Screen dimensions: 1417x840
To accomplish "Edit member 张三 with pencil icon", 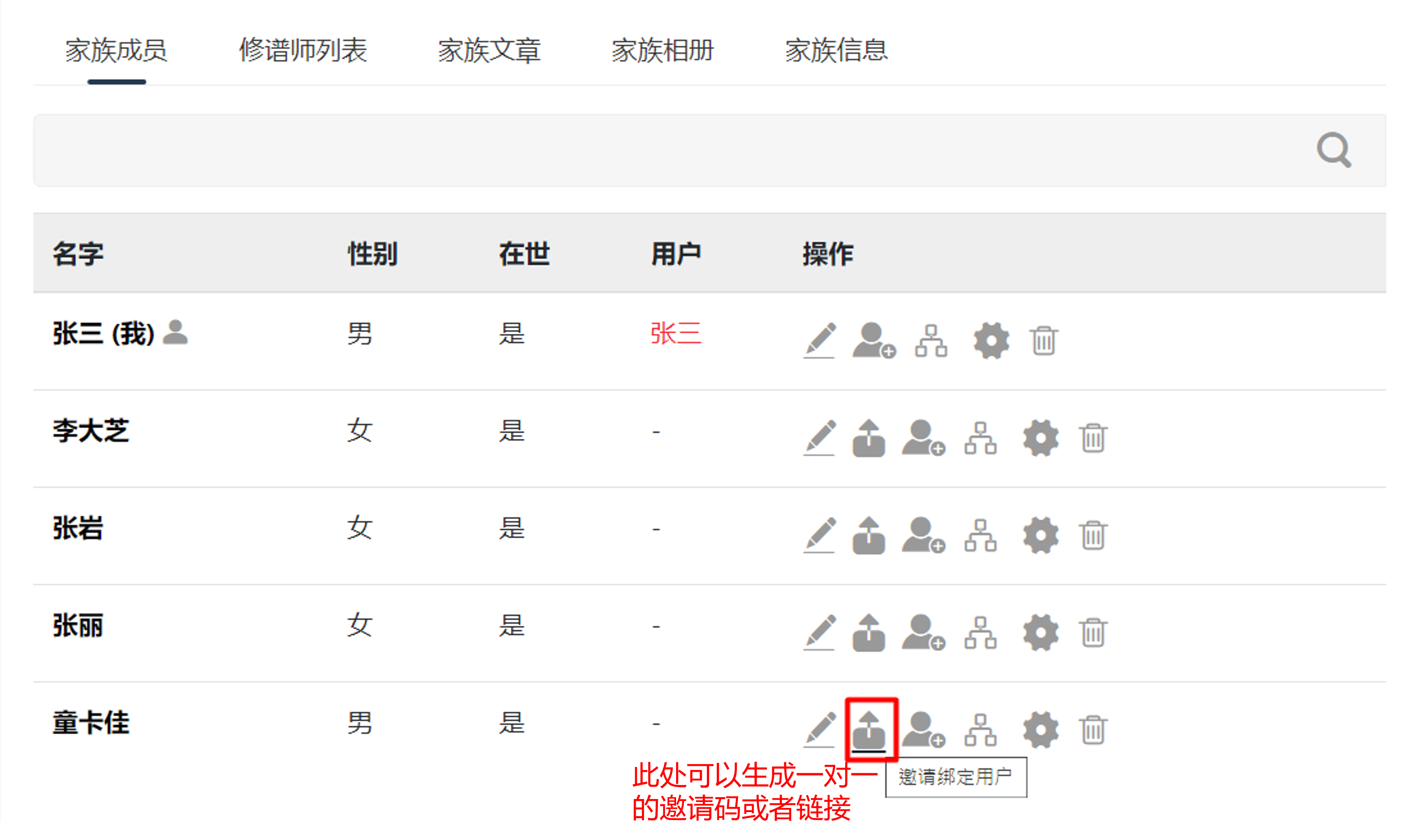I will [820, 340].
